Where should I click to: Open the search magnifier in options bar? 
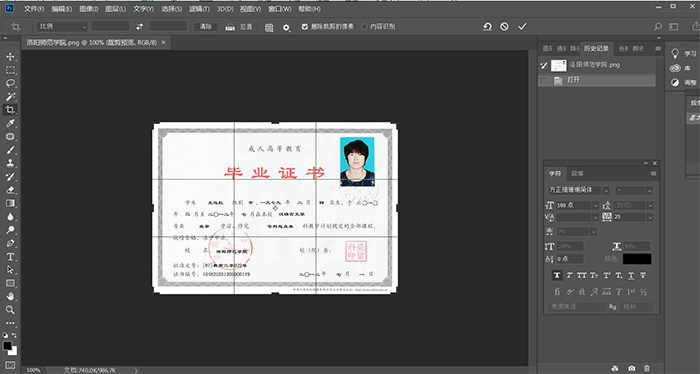658,27
